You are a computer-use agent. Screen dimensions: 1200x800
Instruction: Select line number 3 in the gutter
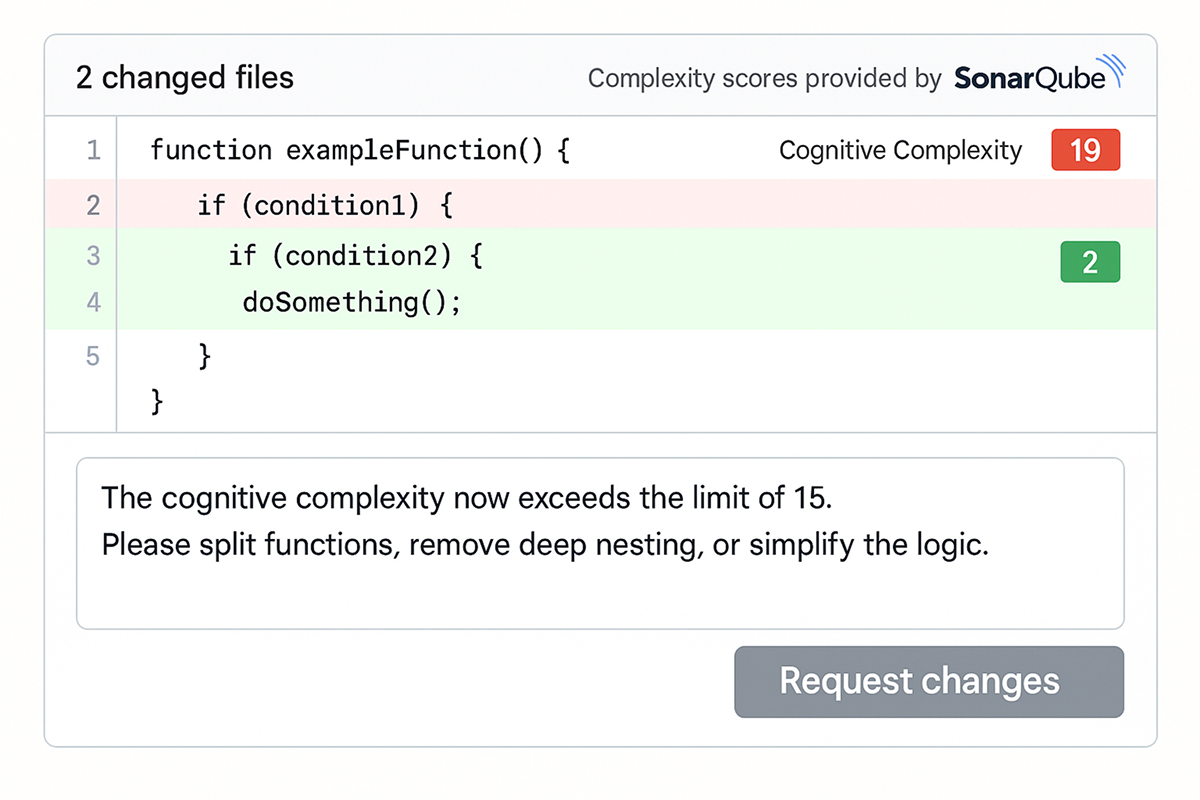[94, 256]
